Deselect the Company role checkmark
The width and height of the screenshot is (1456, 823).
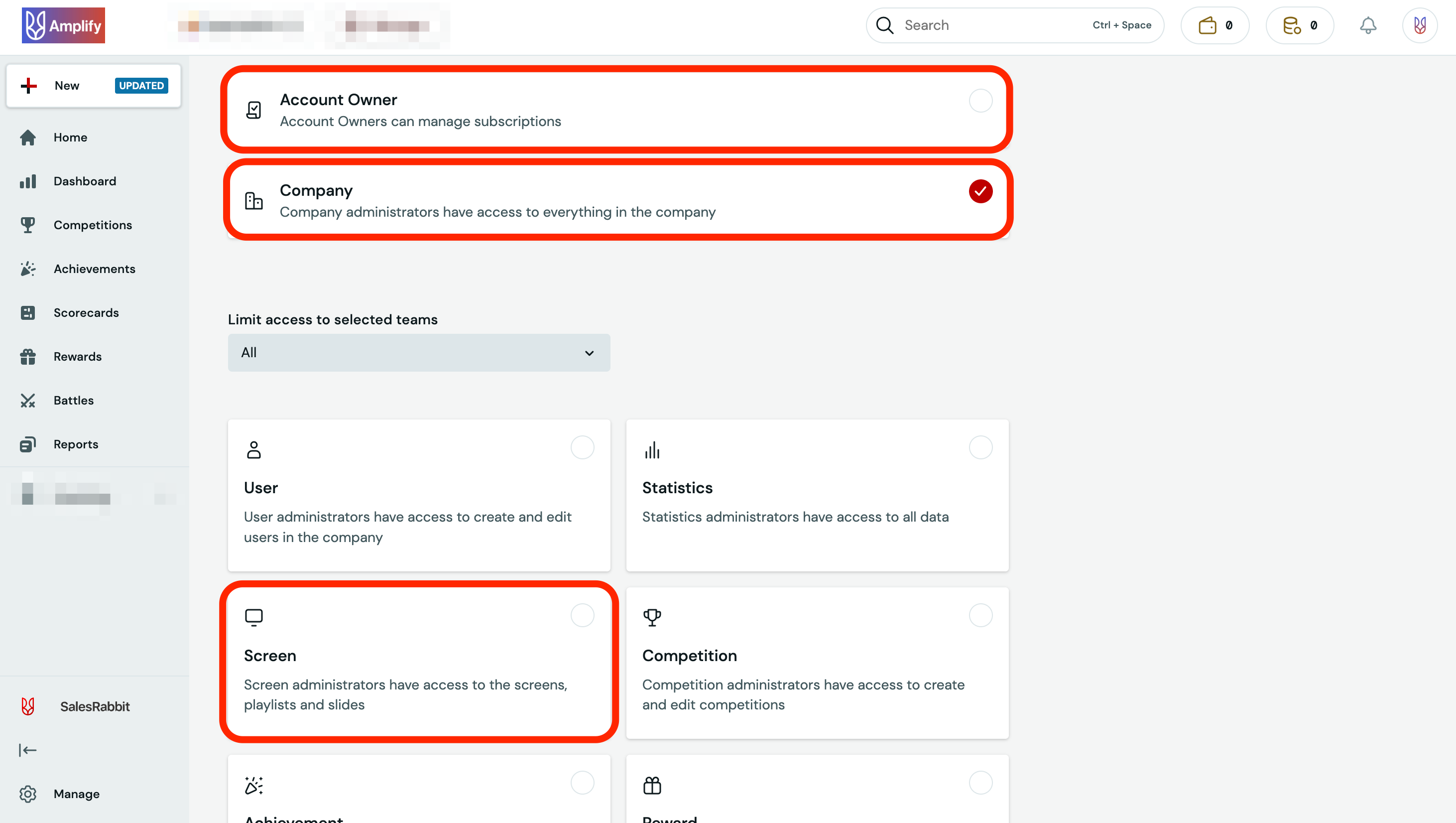pos(980,191)
